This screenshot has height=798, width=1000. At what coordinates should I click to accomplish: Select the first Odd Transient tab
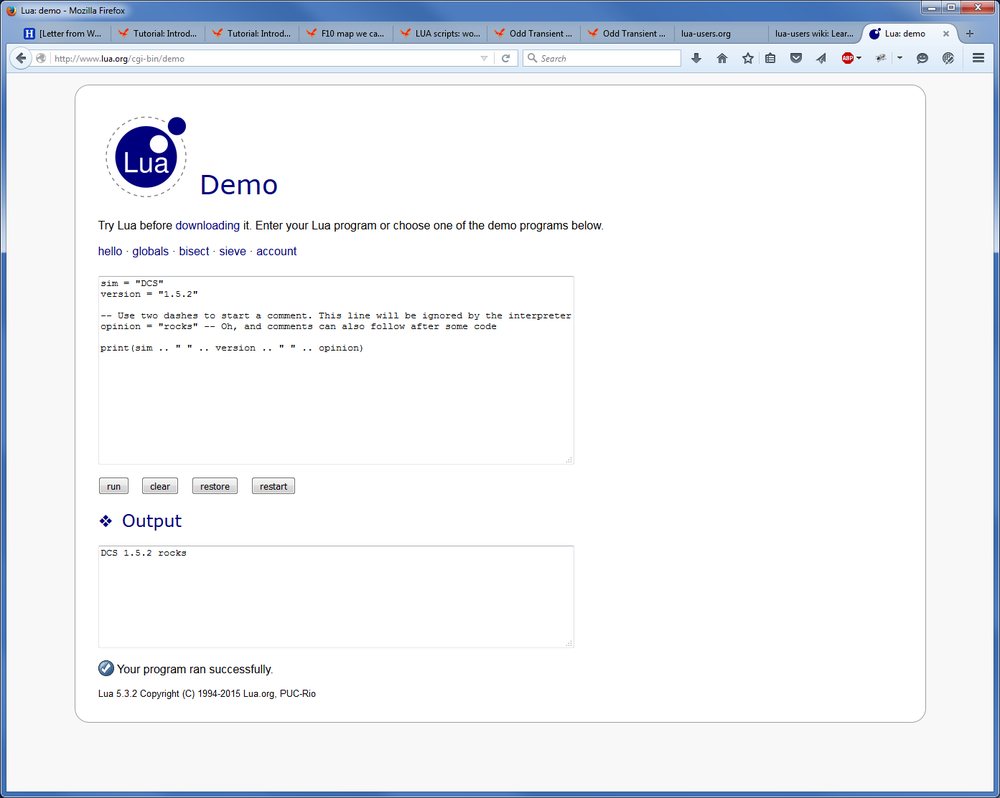pyautogui.click(x=534, y=33)
